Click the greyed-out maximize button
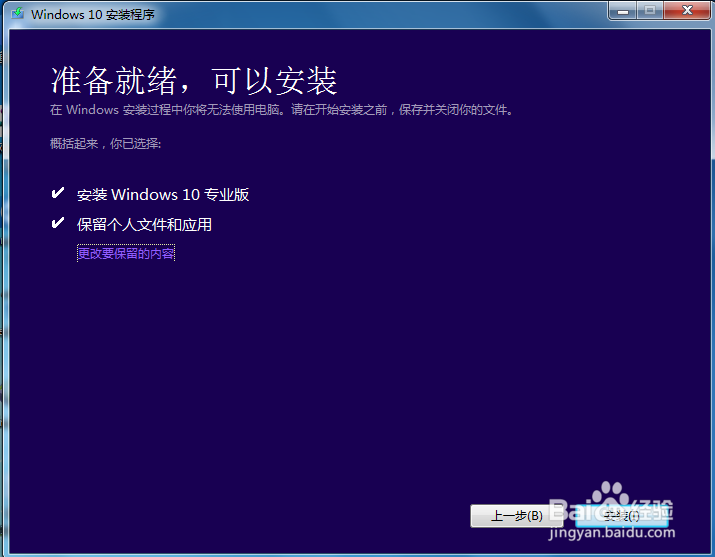Image resolution: width=715 pixels, height=557 pixels. [650, 10]
